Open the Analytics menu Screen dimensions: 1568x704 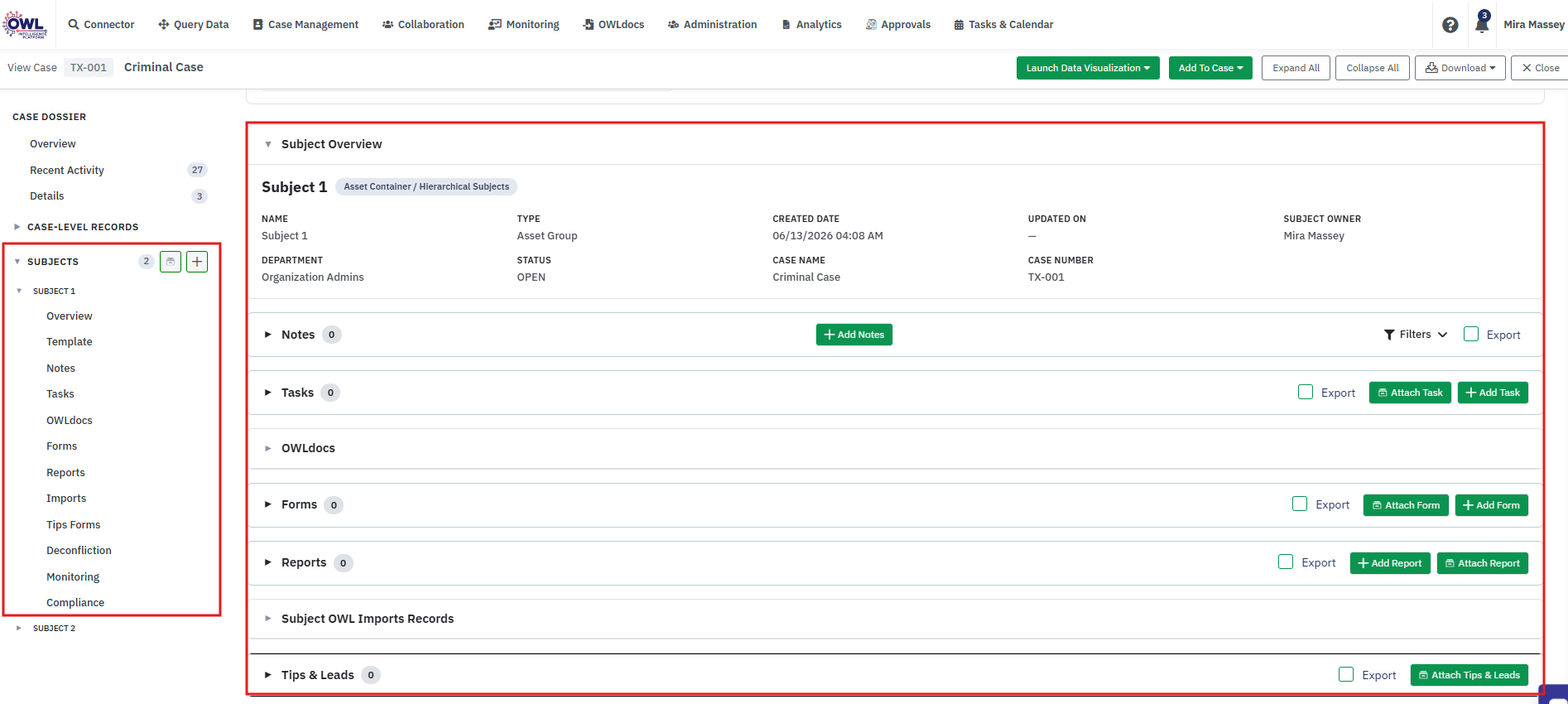click(811, 25)
